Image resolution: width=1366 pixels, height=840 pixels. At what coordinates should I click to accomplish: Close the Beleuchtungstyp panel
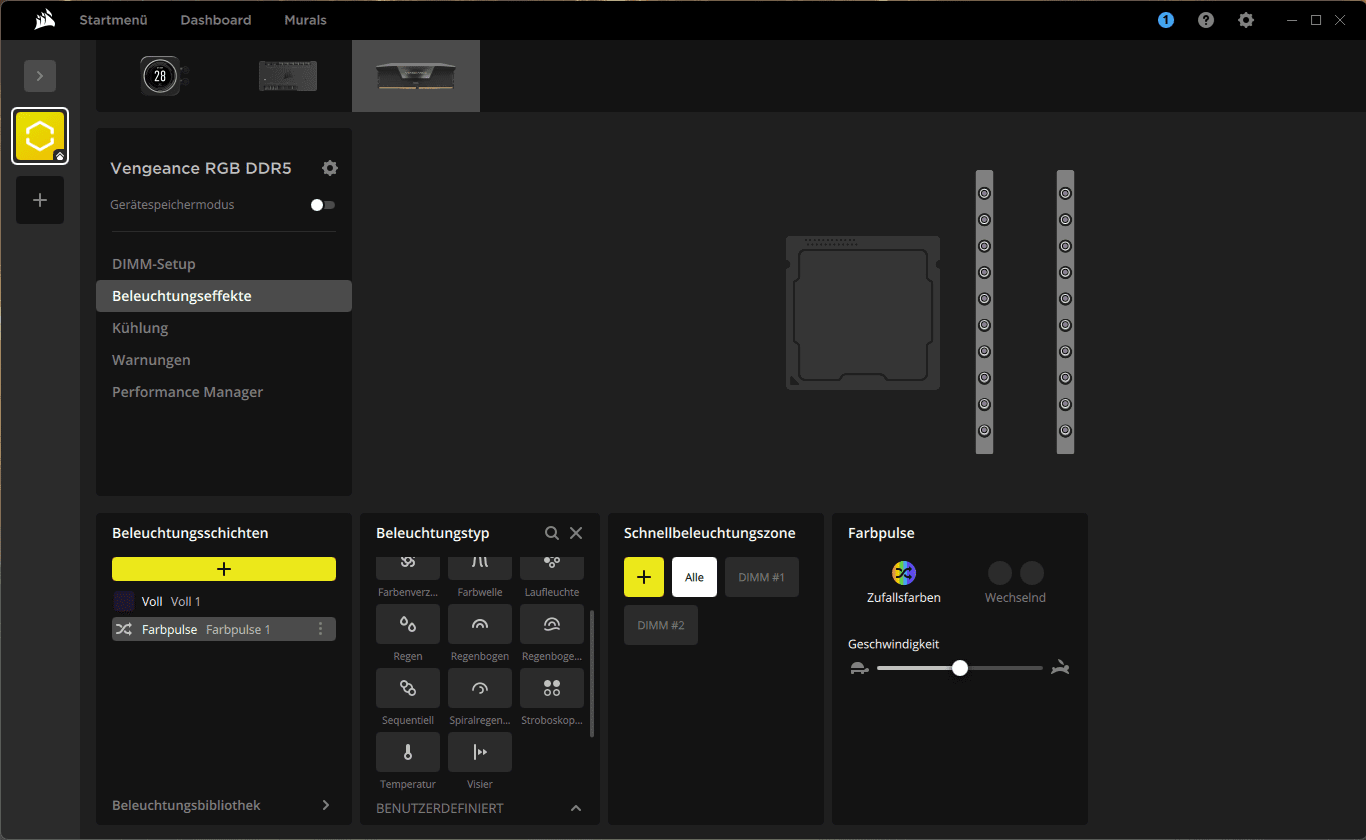(x=576, y=533)
